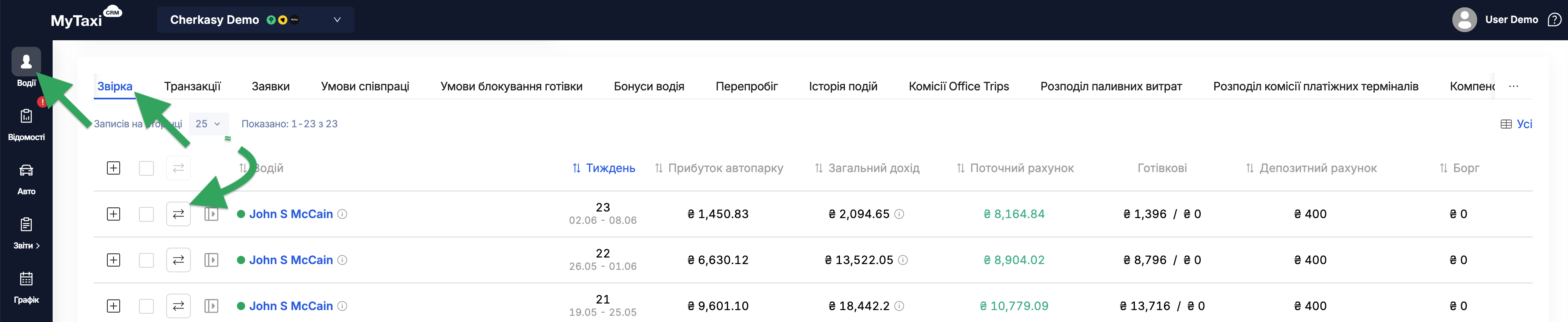Switch to the Транзакції tab
1568x322 pixels.
pos(193,86)
